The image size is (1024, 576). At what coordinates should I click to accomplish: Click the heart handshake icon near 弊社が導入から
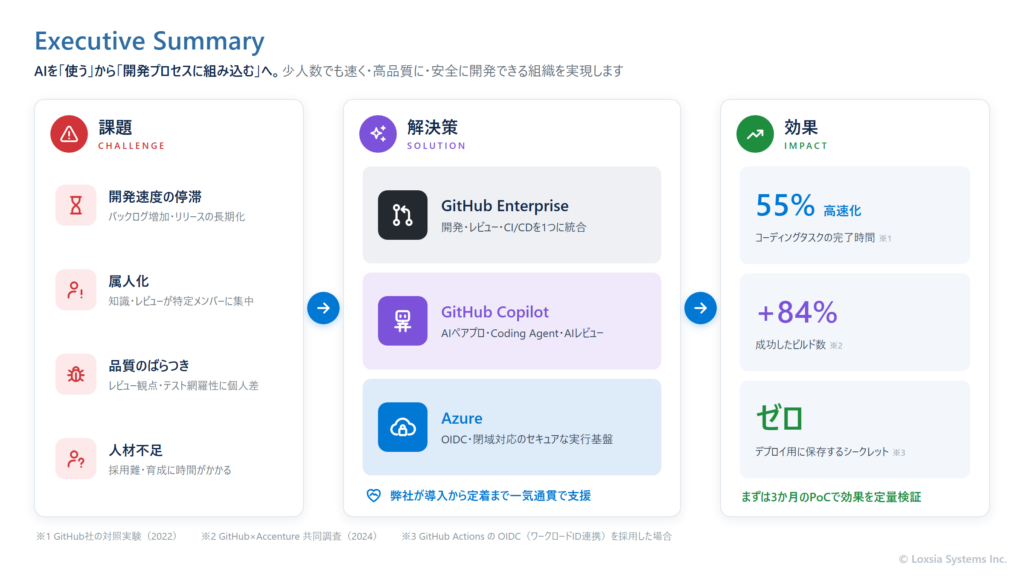pos(374,496)
